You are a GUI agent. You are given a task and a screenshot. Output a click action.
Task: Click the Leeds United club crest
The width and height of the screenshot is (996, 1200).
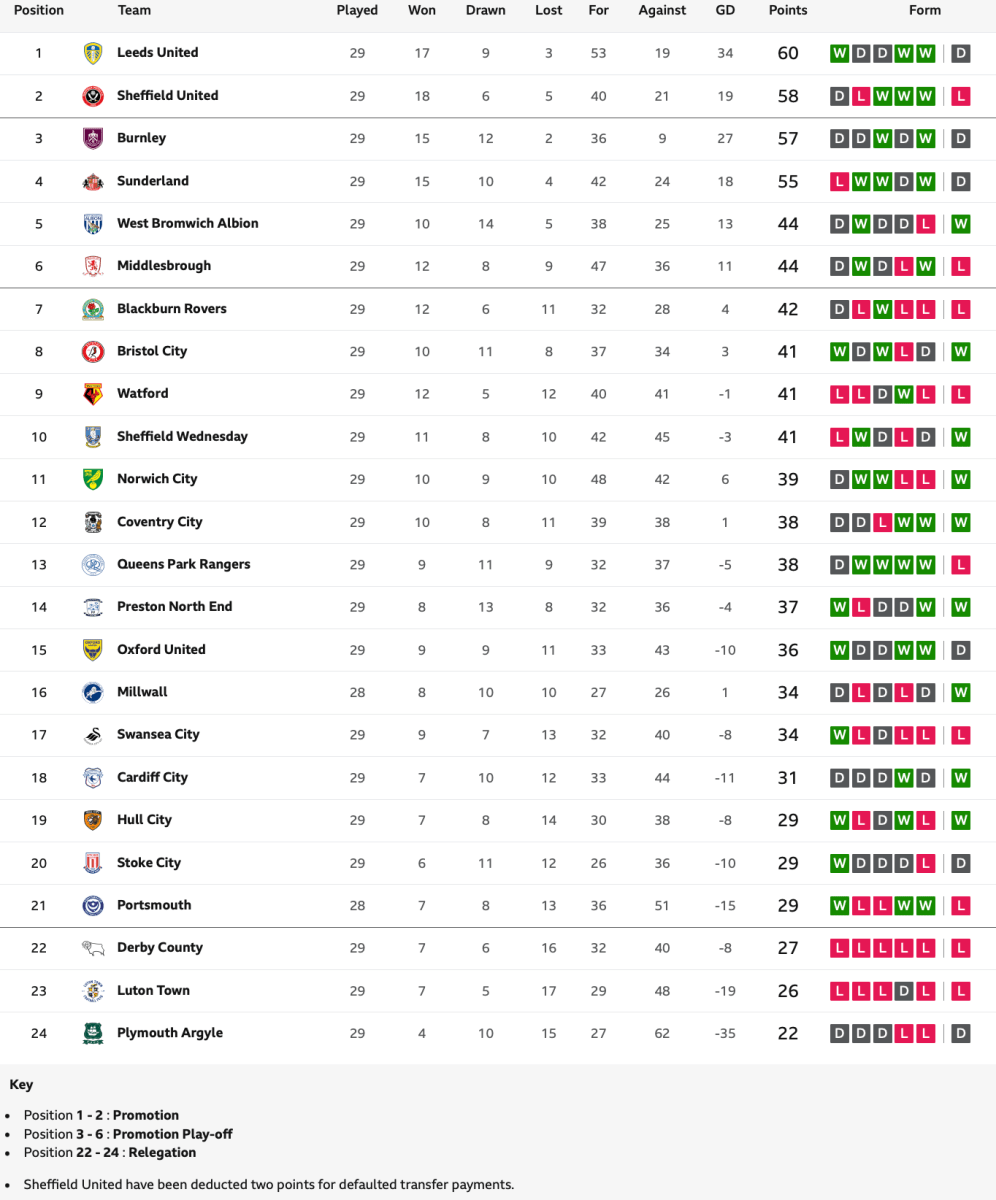coord(93,53)
